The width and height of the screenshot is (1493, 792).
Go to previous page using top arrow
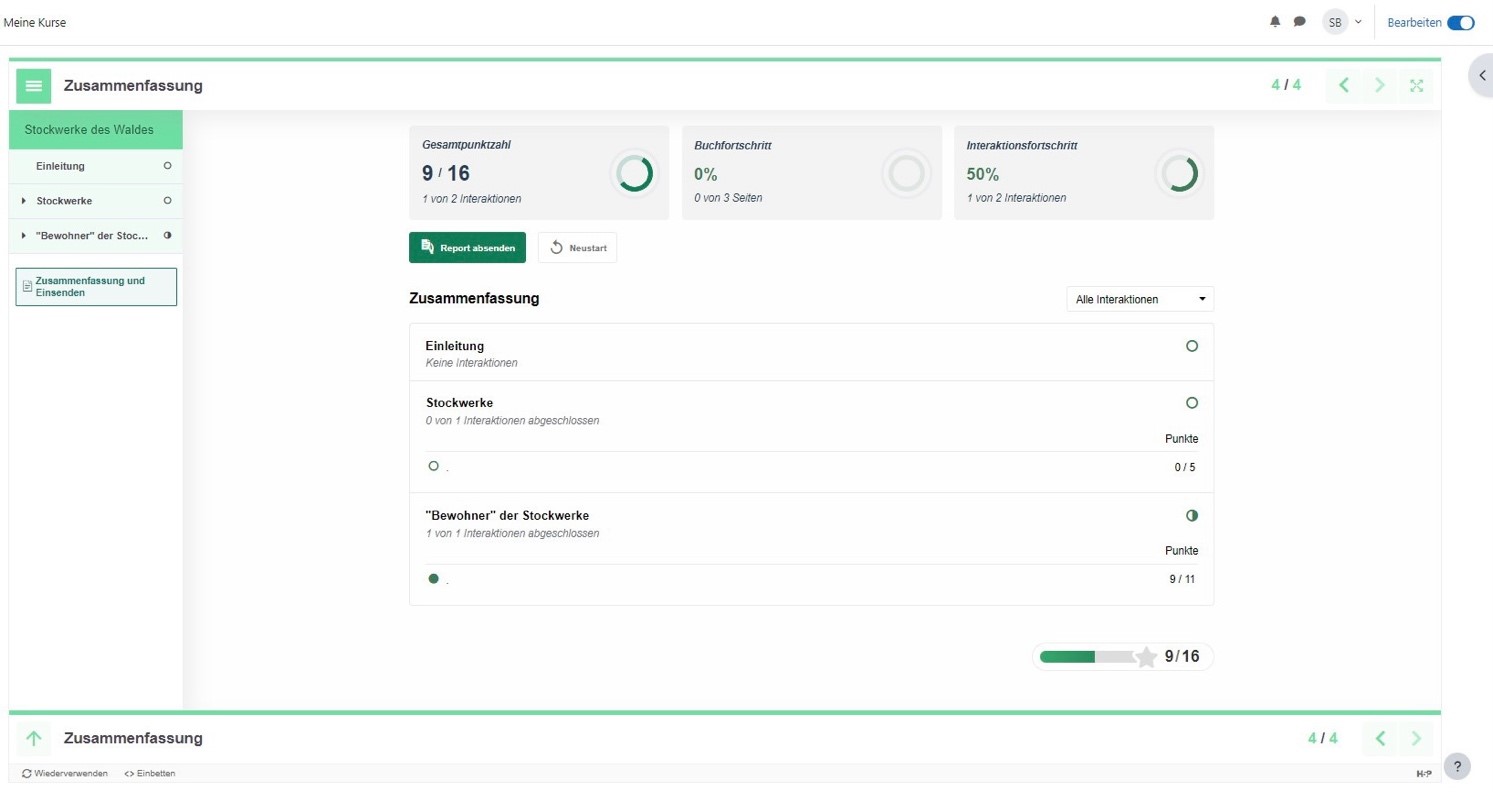(1344, 86)
